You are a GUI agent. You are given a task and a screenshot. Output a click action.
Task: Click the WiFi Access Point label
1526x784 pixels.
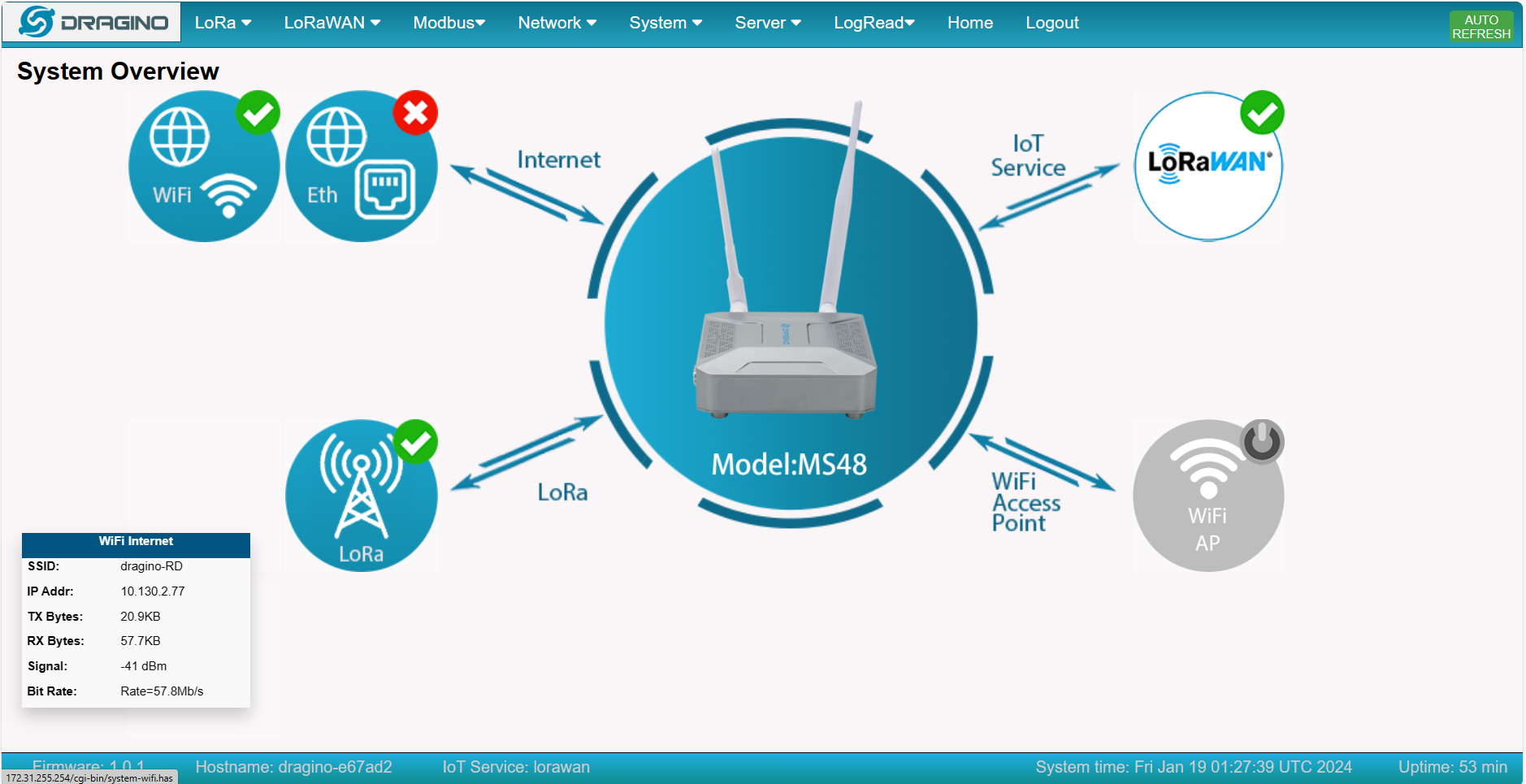(x=1026, y=502)
